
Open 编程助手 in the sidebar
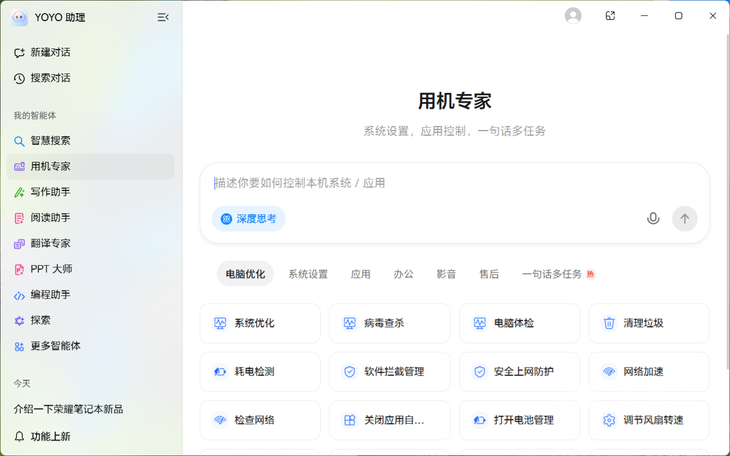(50, 295)
